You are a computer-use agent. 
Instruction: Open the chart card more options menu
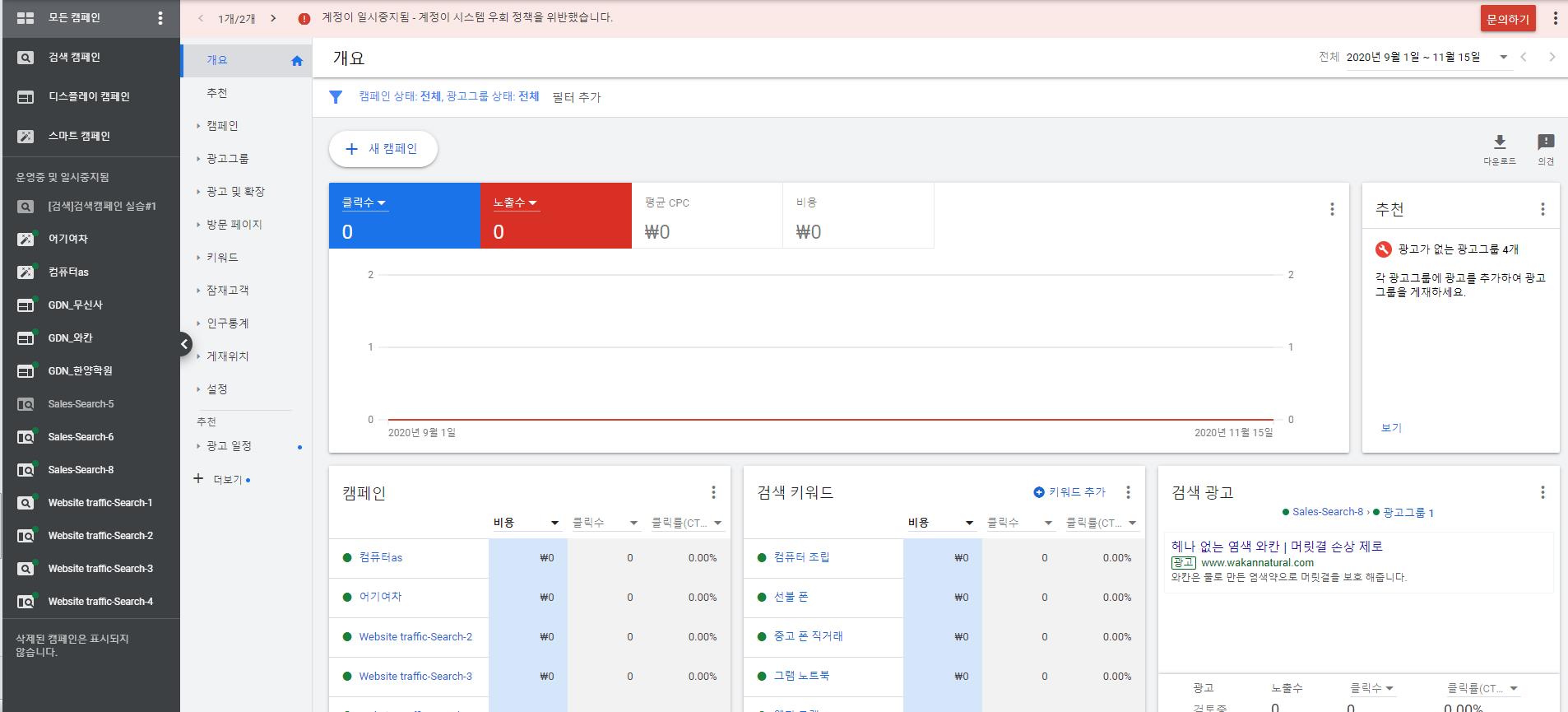click(1332, 209)
